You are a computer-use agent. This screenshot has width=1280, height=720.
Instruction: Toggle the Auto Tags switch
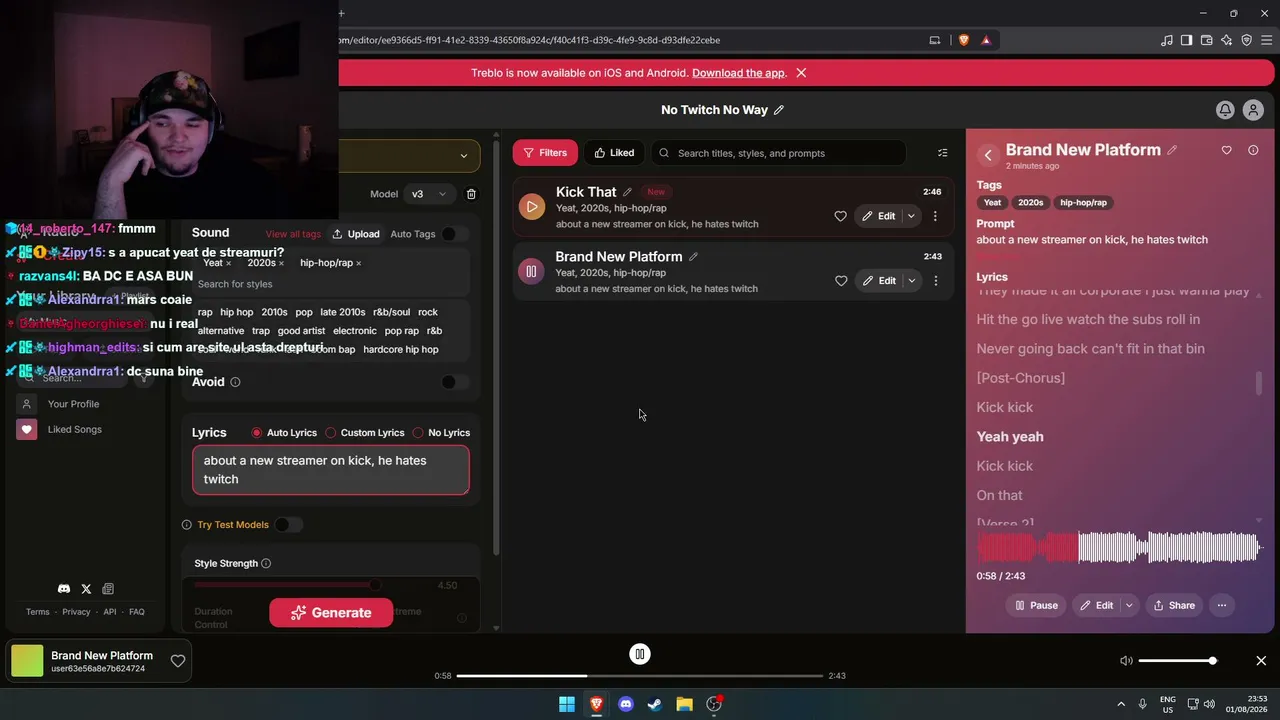pyautogui.click(x=454, y=234)
